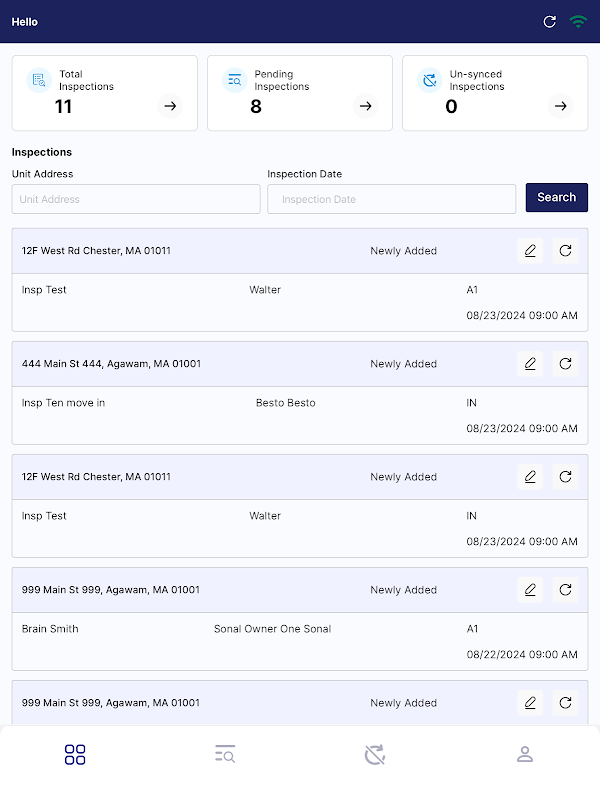Open the Total Inspections arrow
The height and width of the screenshot is (800, 600).
170,106
